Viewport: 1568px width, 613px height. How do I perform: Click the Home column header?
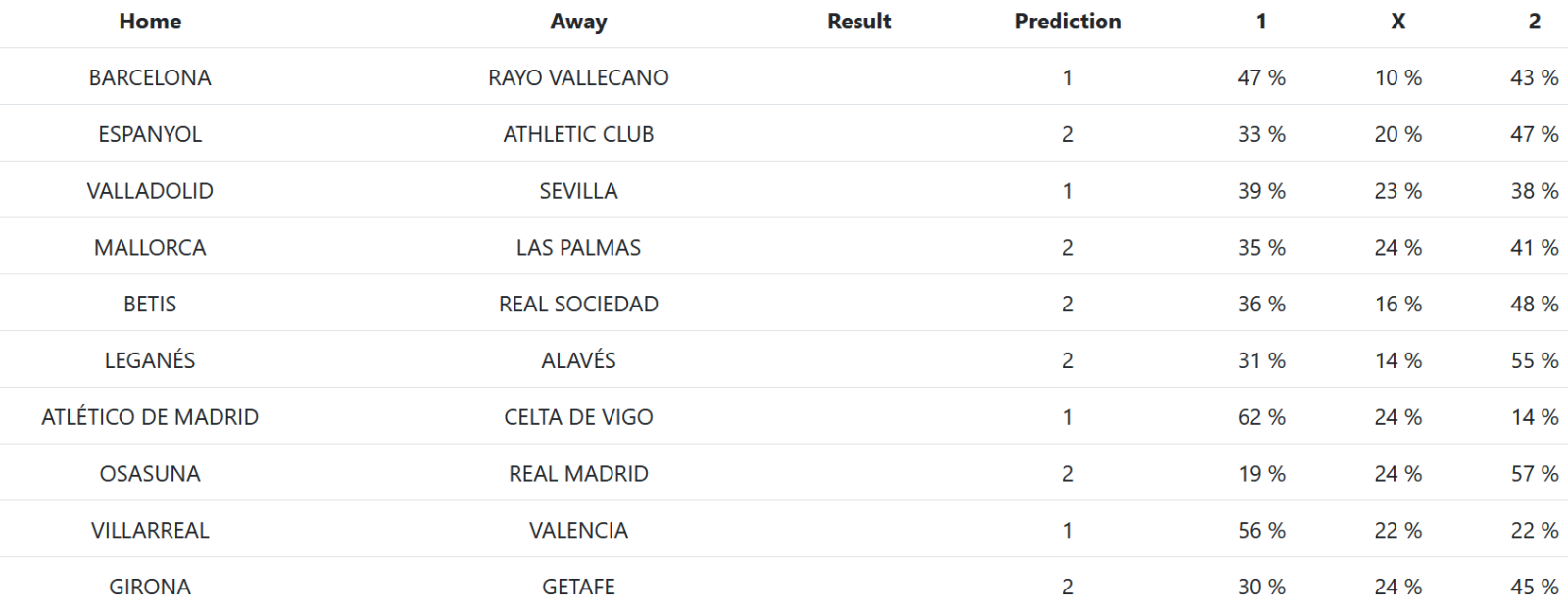pyautogui.click(x=150, y=22)
